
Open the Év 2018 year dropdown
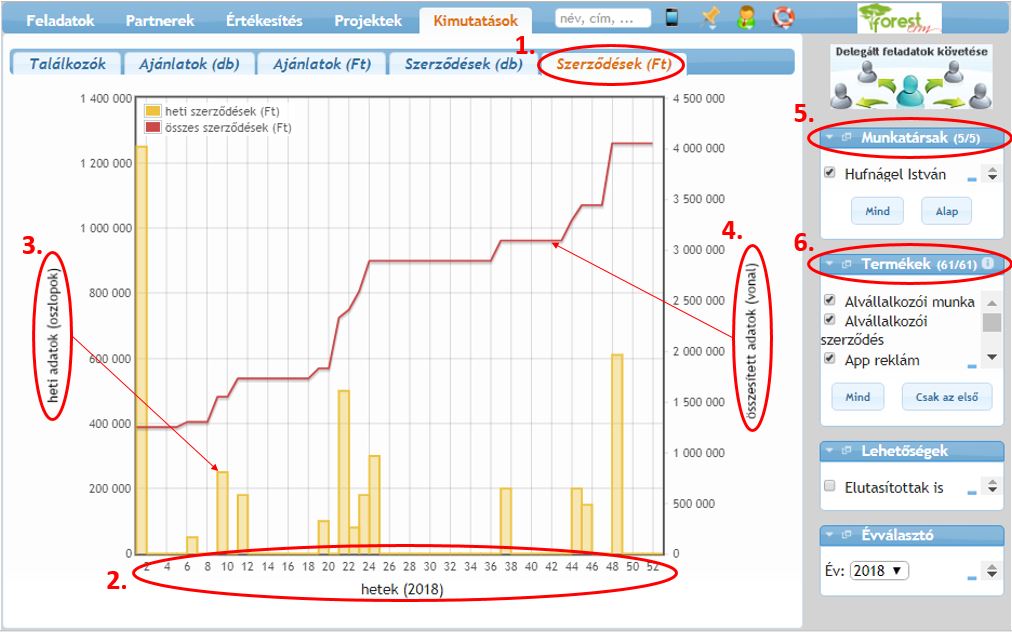pyautogui.click(x=879, y=571)
